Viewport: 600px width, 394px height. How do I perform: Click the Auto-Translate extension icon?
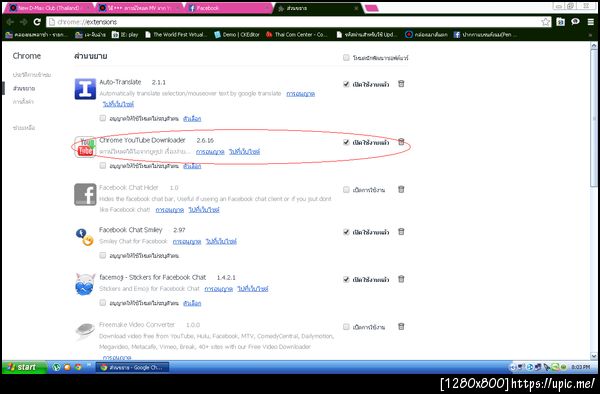click(85, 89)
